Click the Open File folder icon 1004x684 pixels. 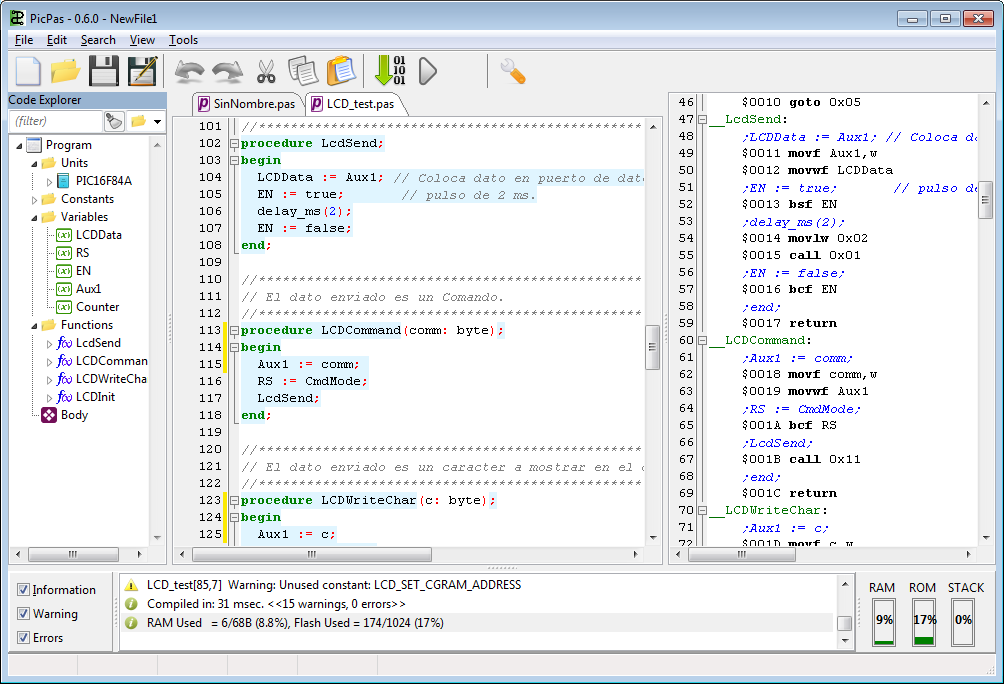pos(65,71)
